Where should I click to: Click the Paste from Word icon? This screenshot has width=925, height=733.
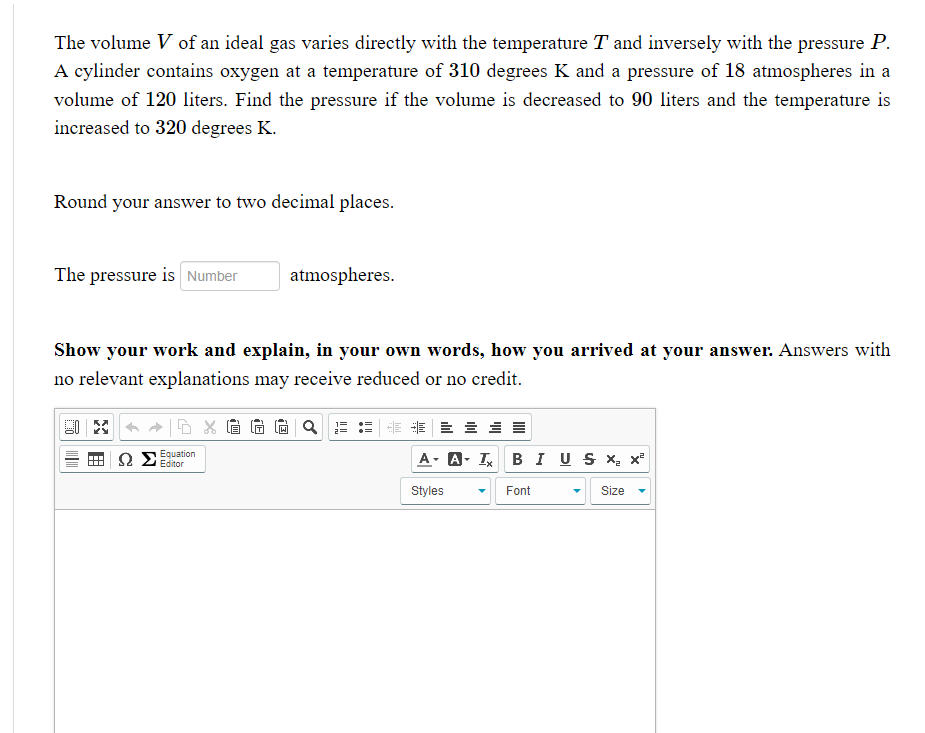[281, 427]
